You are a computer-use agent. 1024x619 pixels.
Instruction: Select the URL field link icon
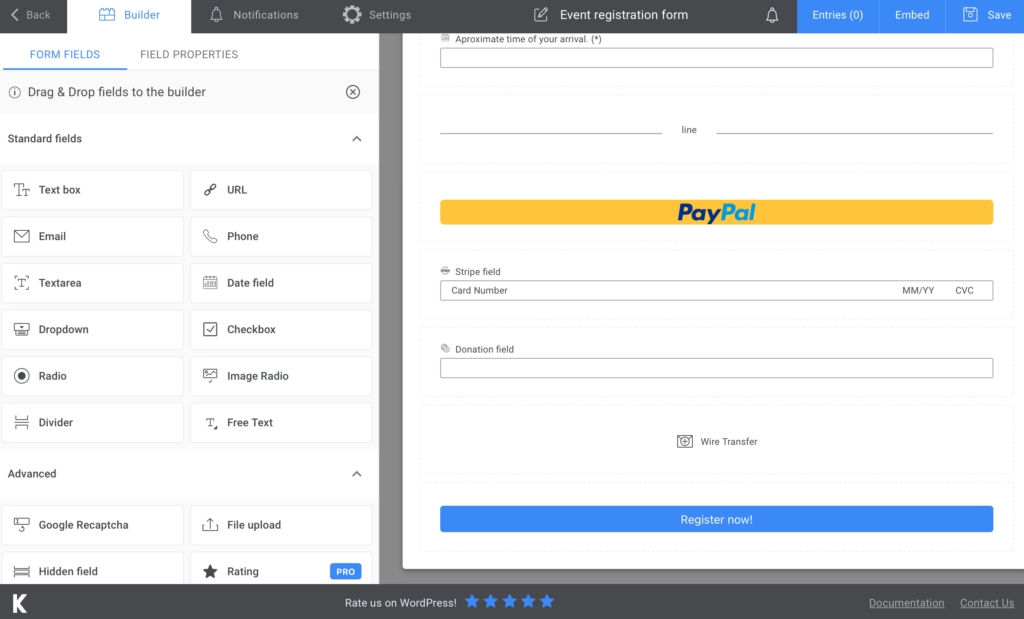210,190
